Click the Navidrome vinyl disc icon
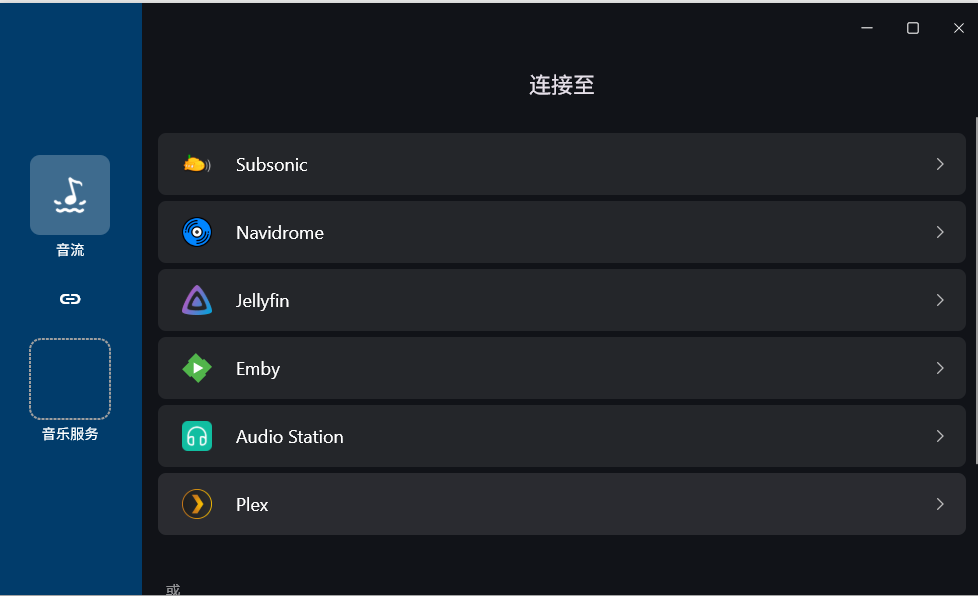 click(x=197, y=232)
